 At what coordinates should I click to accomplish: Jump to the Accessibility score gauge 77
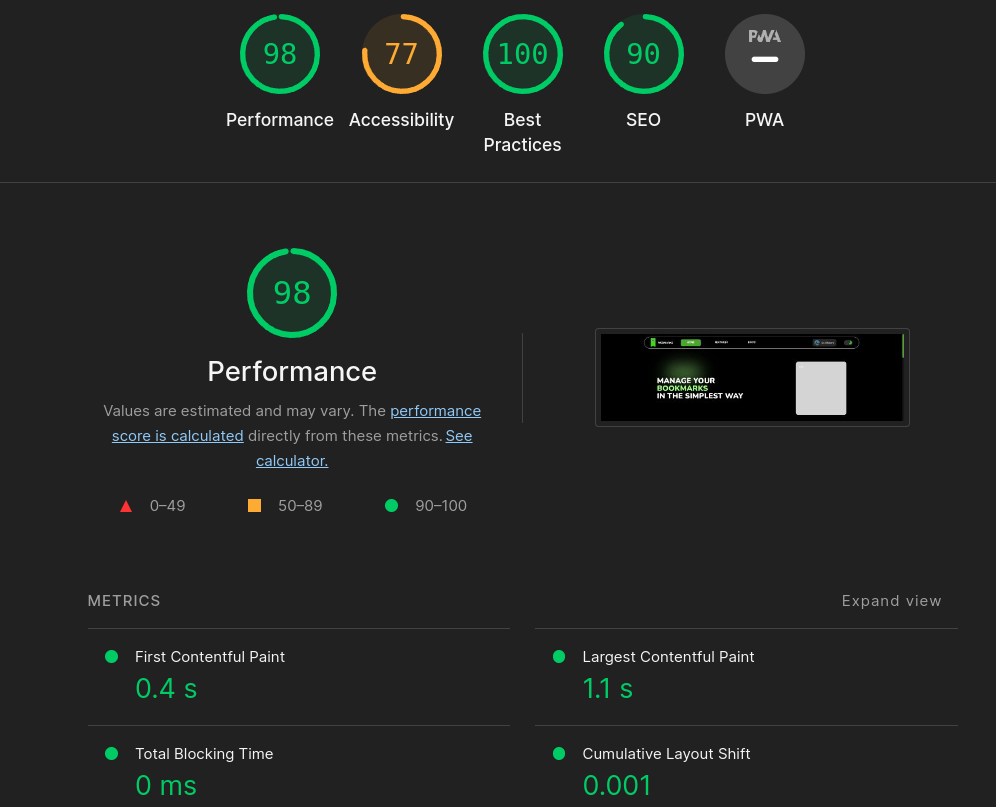coord(401,54)
